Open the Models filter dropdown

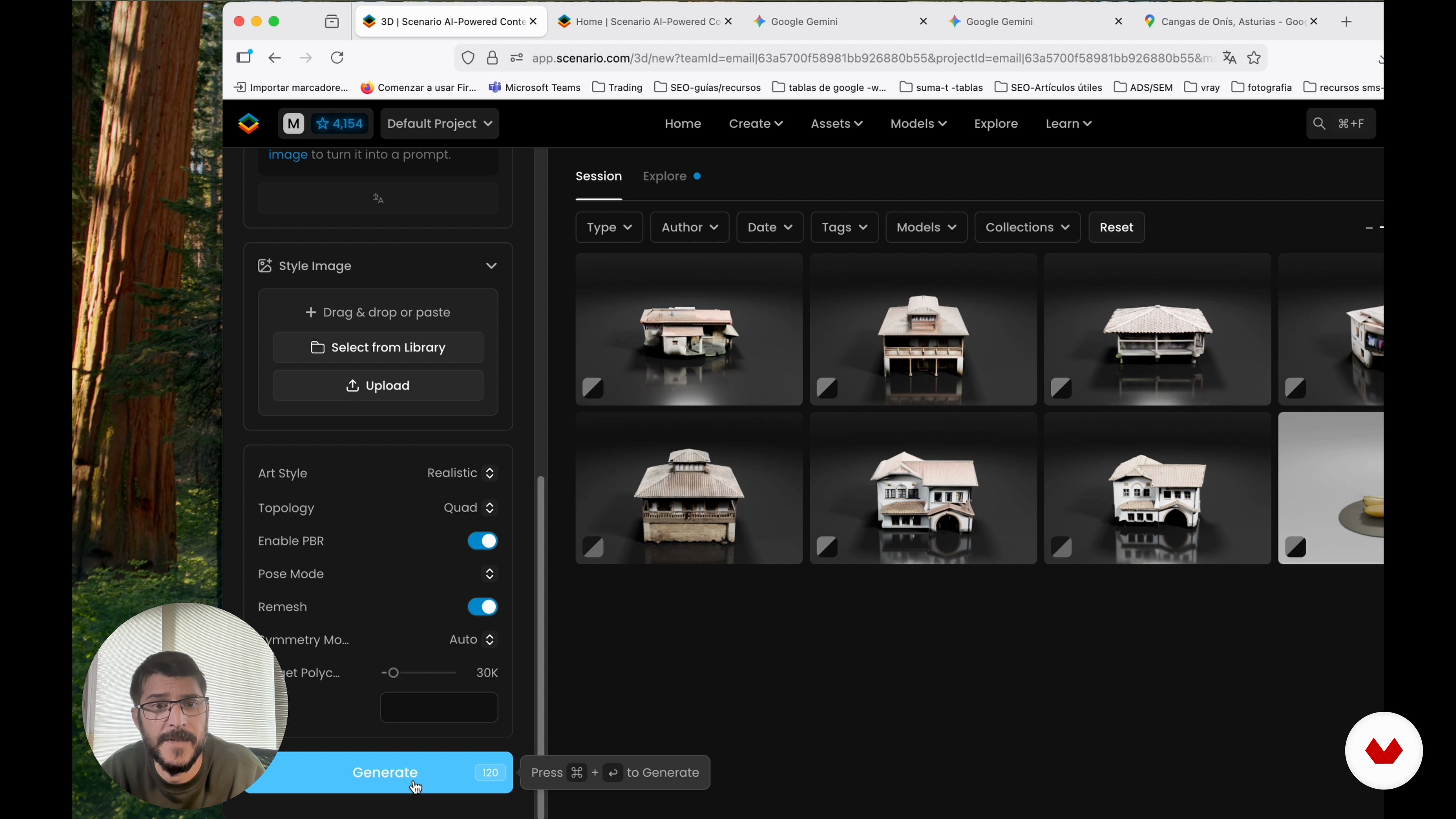(926, 227)
